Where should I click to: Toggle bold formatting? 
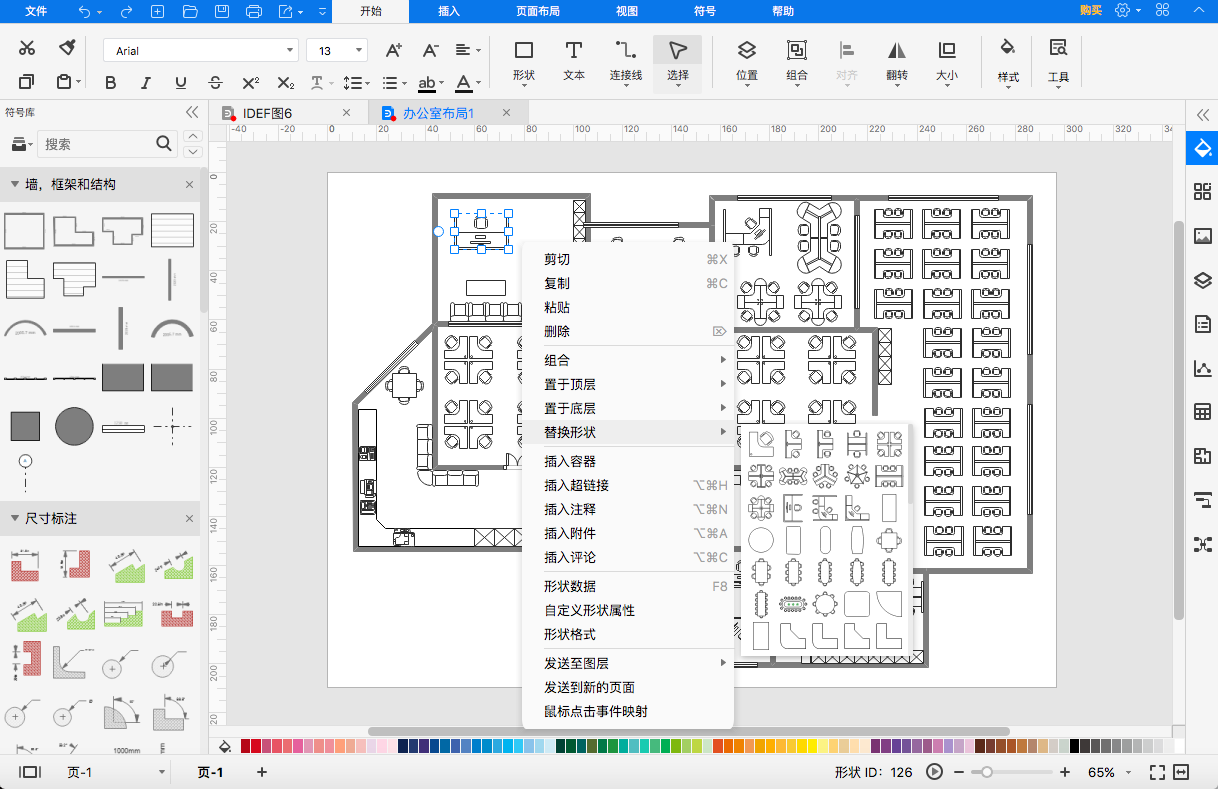click(x=109, y=83)
